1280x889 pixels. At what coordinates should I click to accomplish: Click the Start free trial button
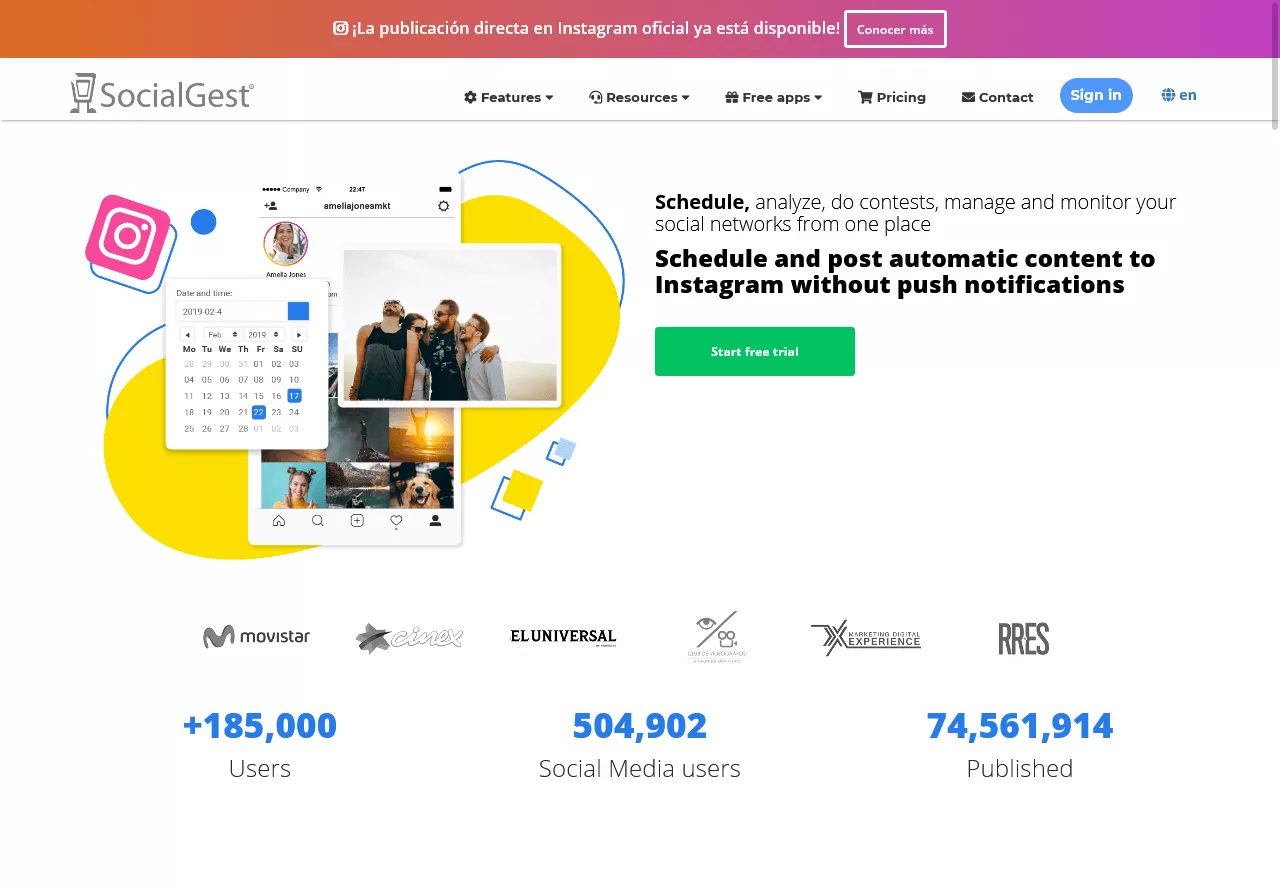(755, 352)
